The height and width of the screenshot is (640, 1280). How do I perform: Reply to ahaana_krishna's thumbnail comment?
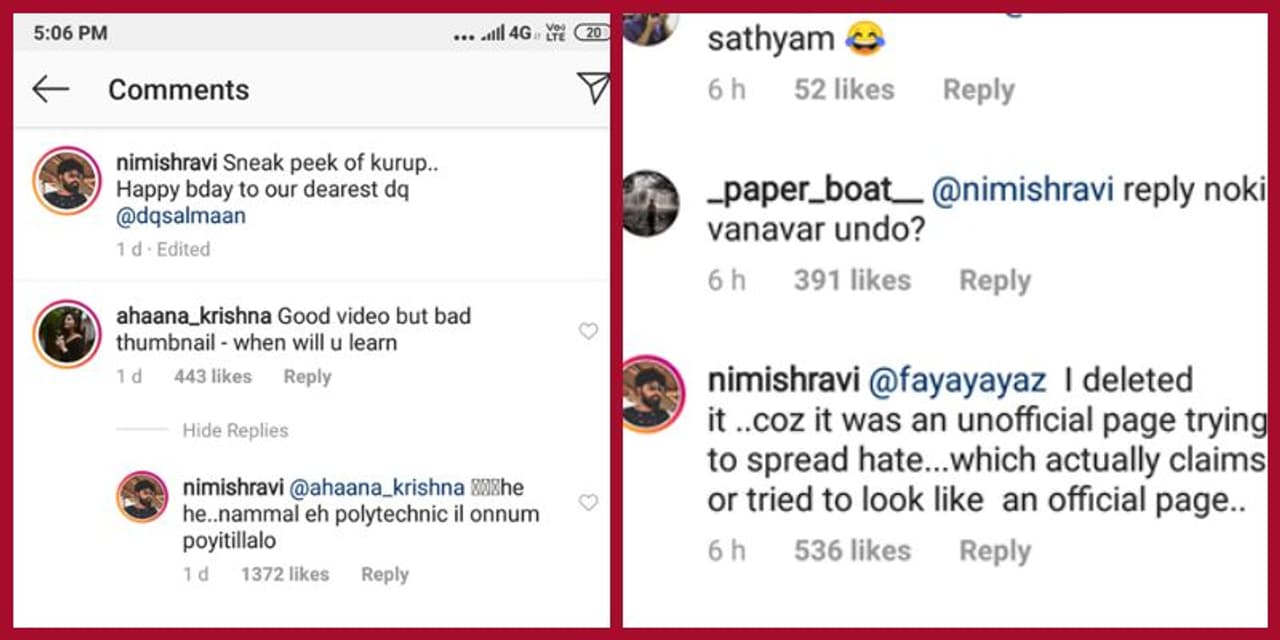pyautogui.click(x=307, y=377)
